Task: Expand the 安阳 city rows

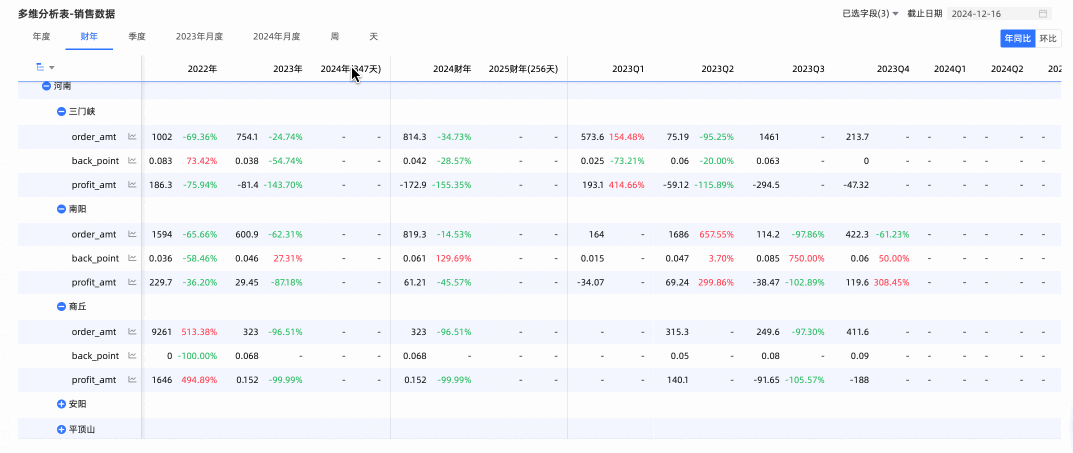Action: pos(61,404)
